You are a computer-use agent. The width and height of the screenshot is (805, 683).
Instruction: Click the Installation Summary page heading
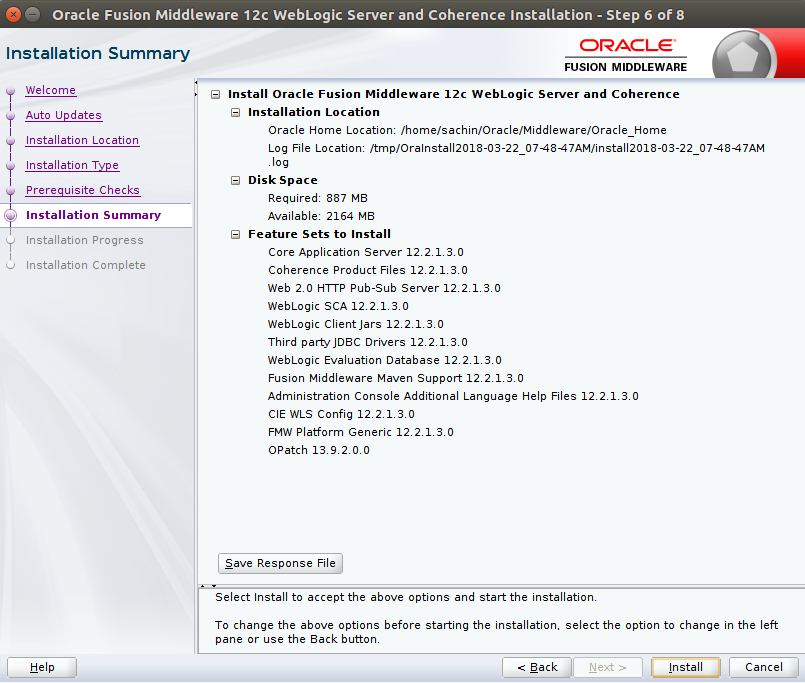click(98, 53)
